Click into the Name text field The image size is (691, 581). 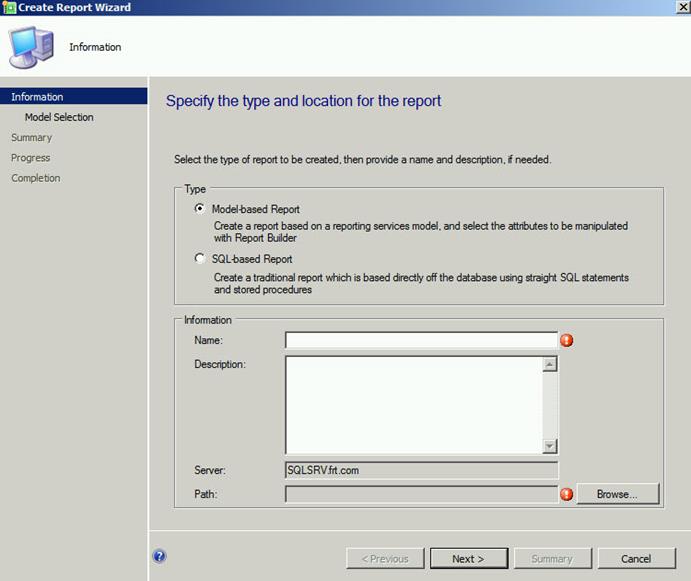(421, 340)
